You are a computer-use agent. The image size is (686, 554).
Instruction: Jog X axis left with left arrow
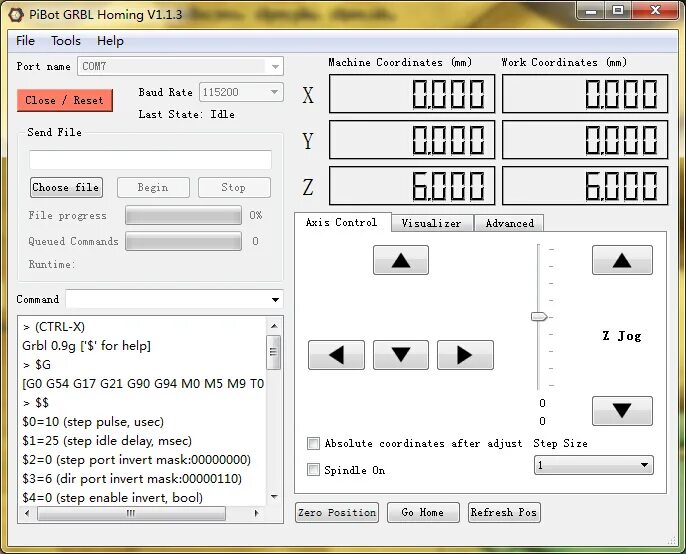pos(336,355)
